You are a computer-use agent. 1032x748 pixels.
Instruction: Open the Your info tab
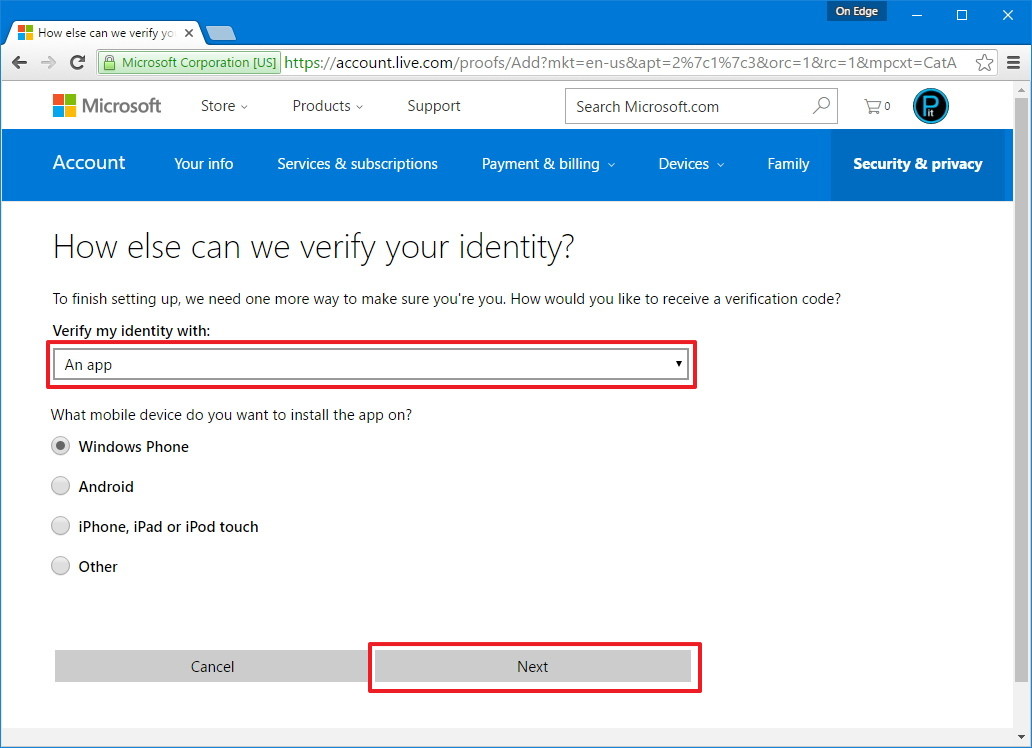coord(203,164)
